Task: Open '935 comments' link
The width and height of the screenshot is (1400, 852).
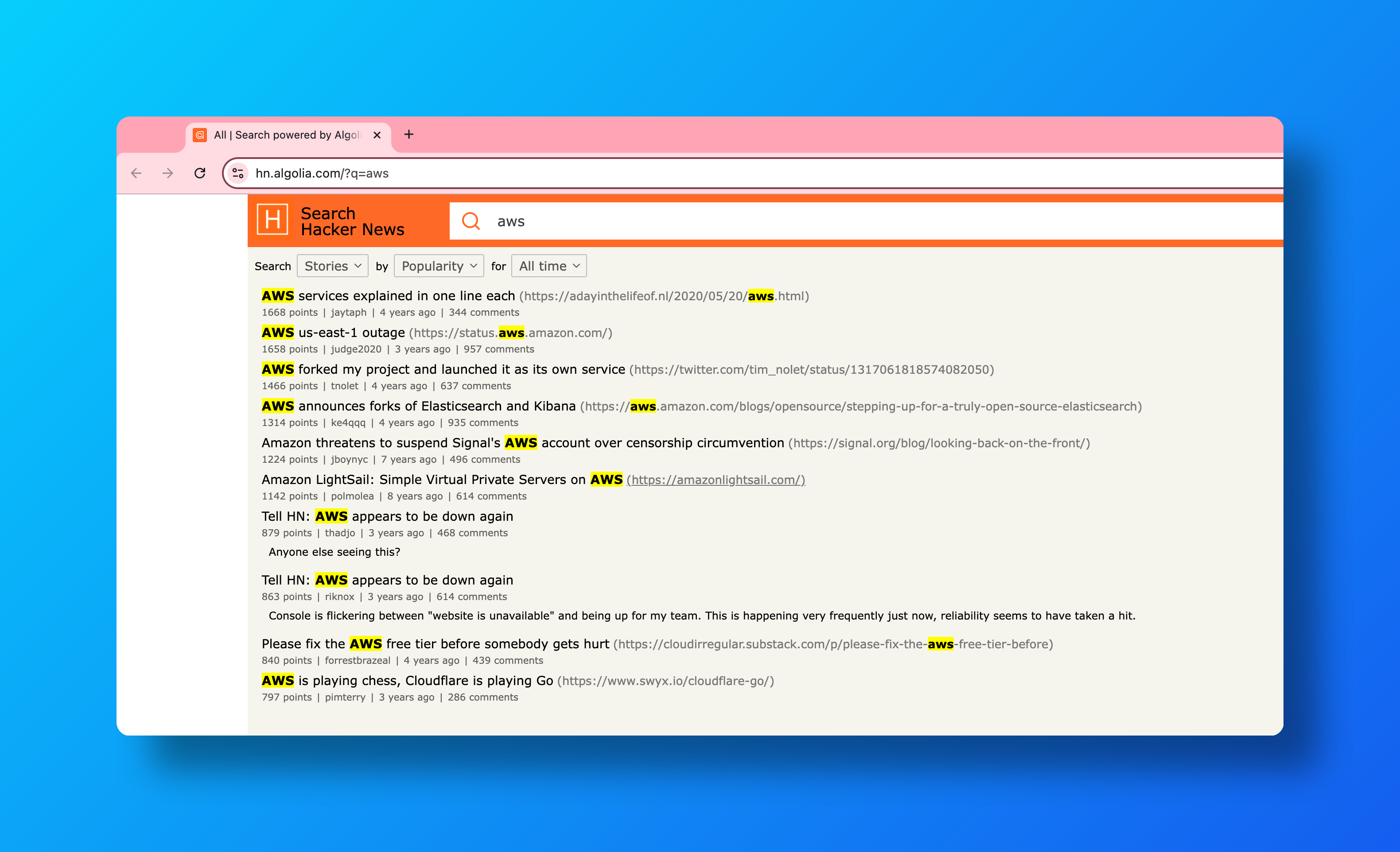Action: [x=483, y=422]
